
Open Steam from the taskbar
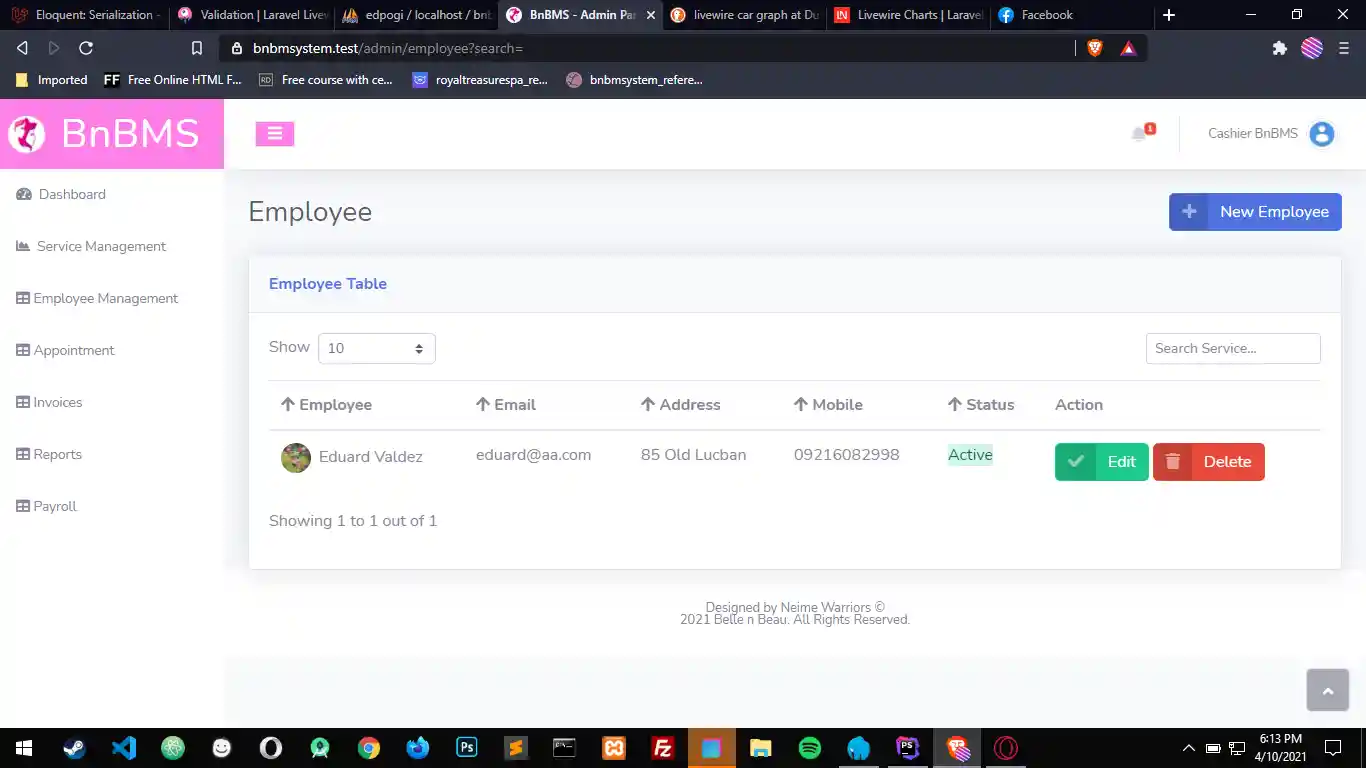pyautogui.click(x=75, y=748)
